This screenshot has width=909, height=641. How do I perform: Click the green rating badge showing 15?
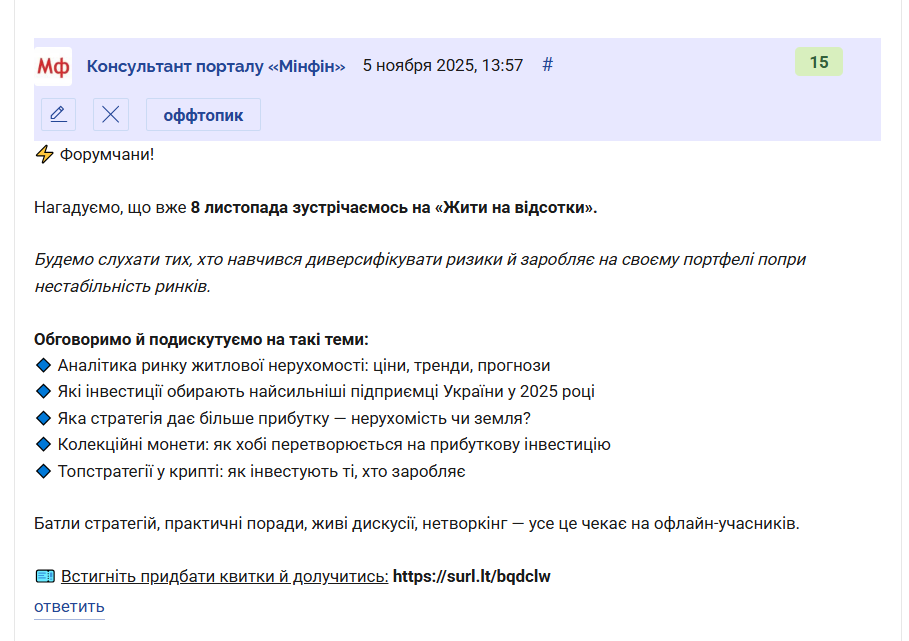(818, 62)
